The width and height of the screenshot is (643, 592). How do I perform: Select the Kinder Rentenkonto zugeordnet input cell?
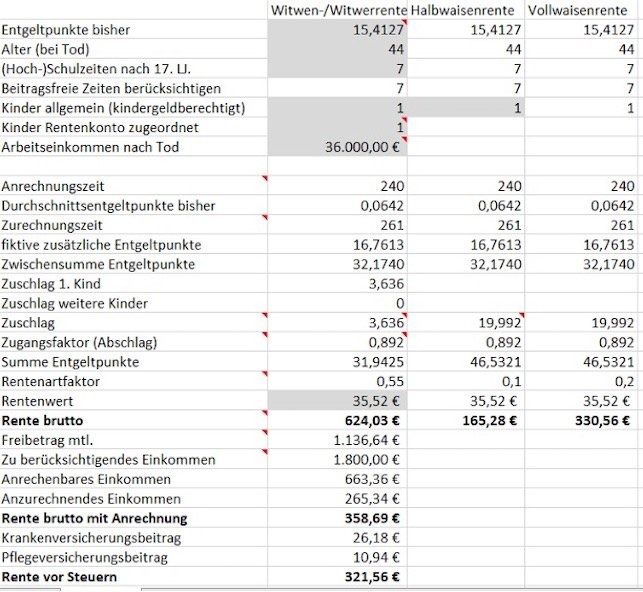[x=340, y=128]
